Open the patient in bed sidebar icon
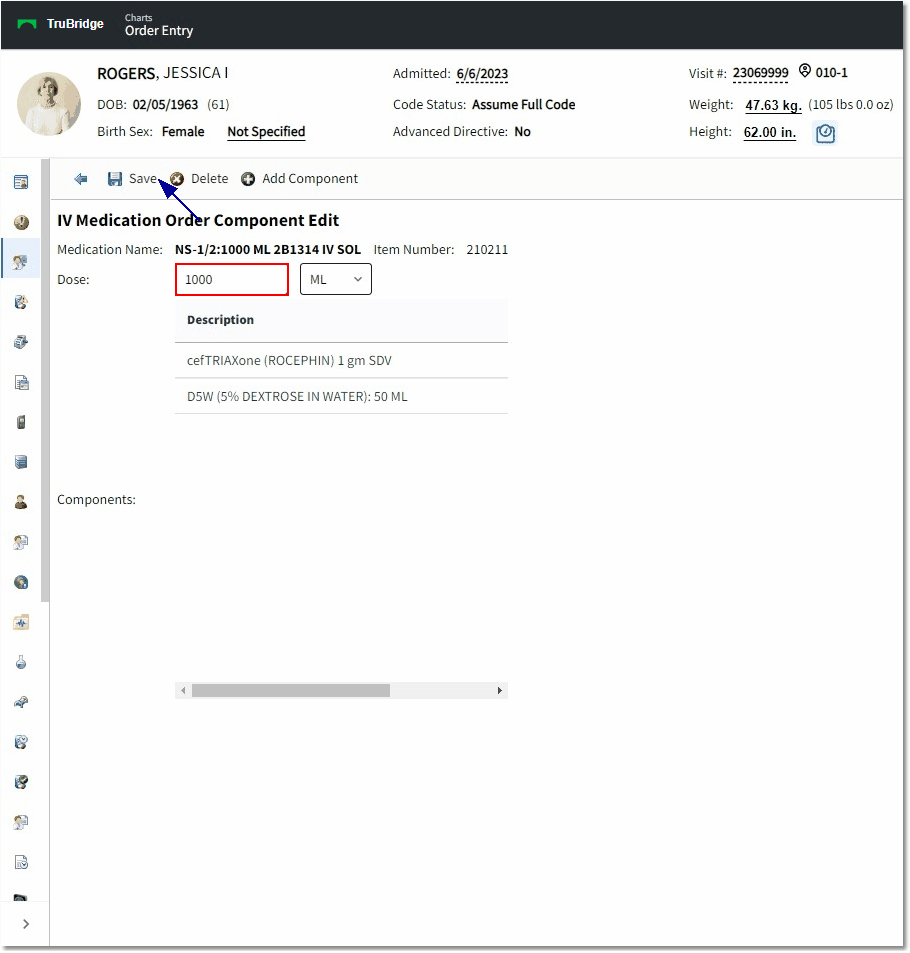Viewport: 910px width, 953px height. 21,702
